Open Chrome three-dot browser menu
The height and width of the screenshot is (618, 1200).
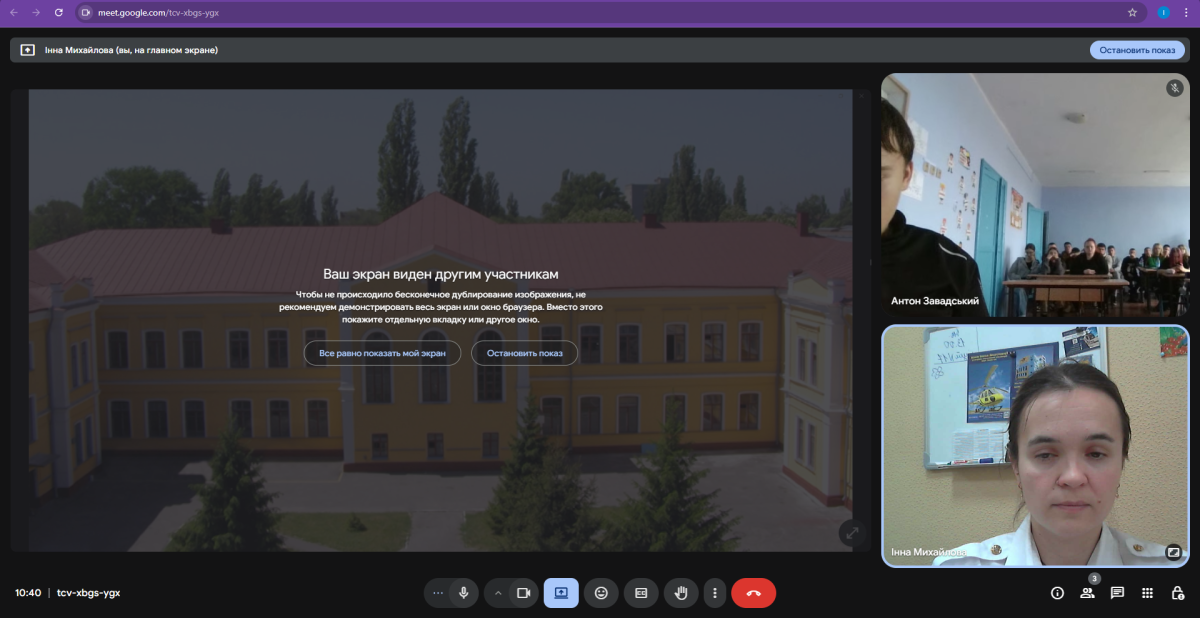click(x=1186, y=13)
